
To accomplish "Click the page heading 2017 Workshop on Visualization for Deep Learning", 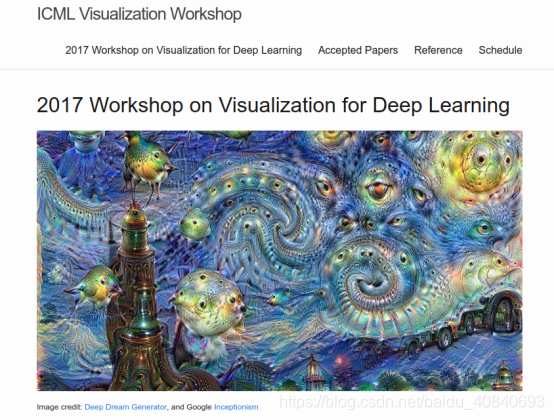I will (273, 105).
